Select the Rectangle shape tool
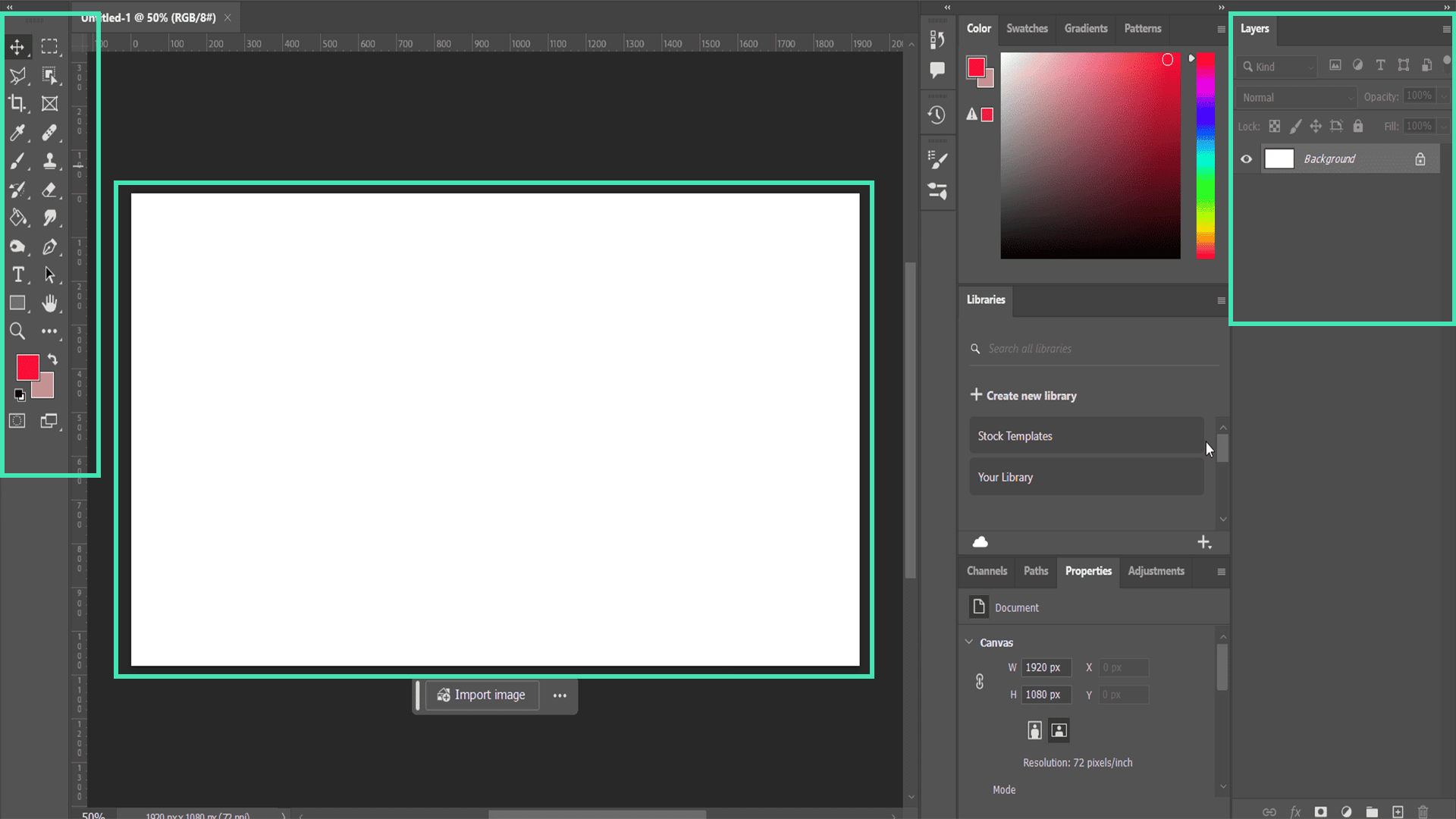Viewport: 1456px width, 819px height. pos(17,303)
